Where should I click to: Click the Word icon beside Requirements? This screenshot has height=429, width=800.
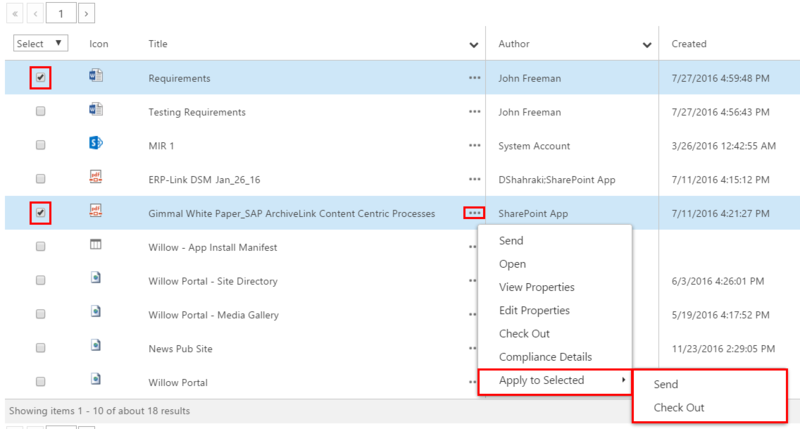coord(97,76)
